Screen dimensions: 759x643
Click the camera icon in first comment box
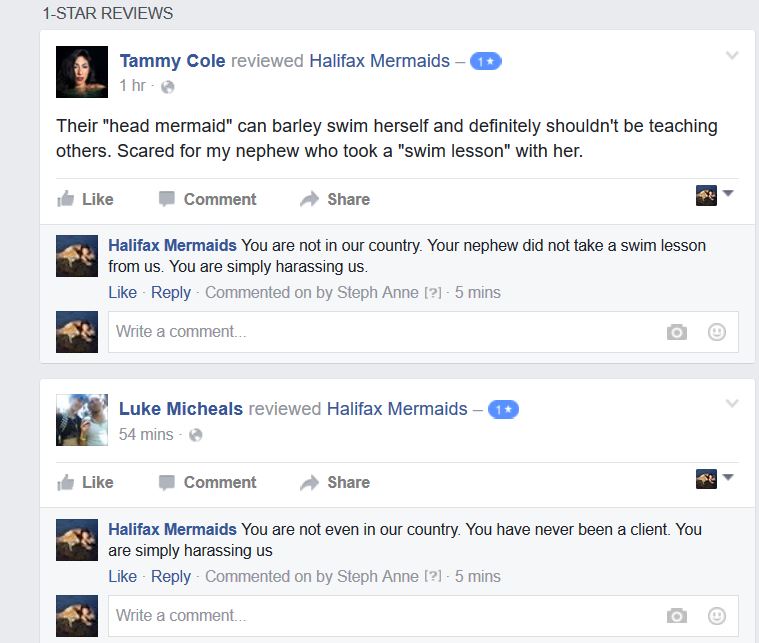(x=677, y=332)
